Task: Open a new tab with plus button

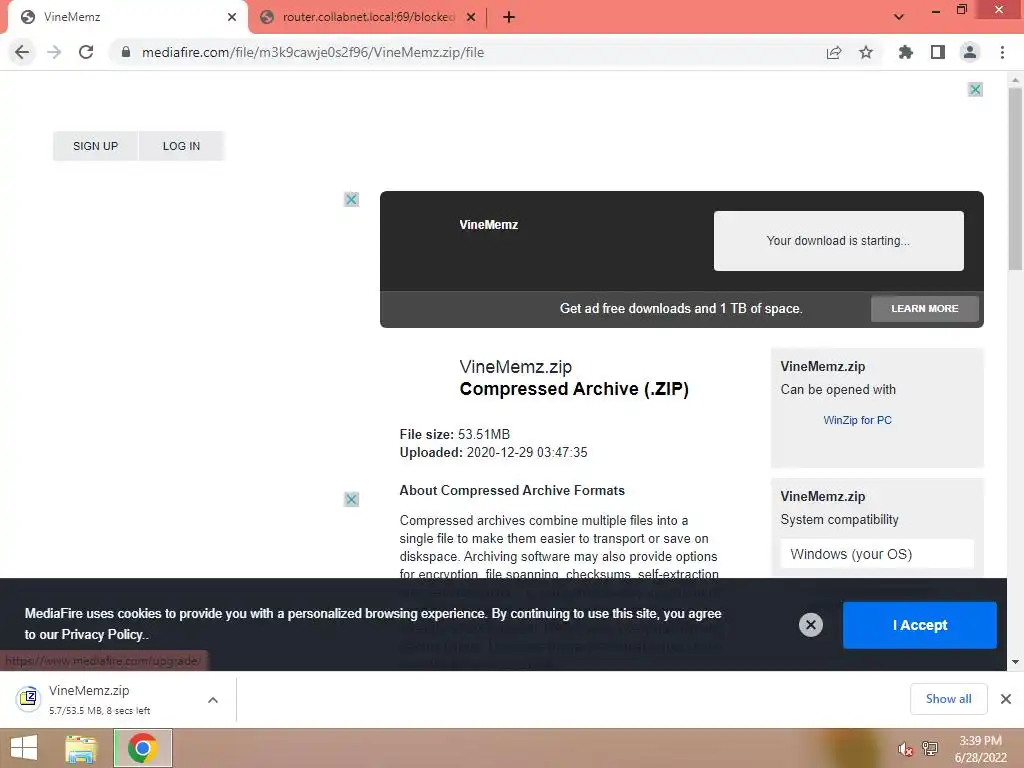Action: point(509,17)
